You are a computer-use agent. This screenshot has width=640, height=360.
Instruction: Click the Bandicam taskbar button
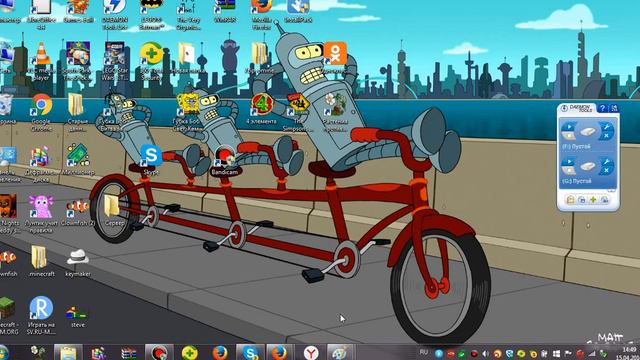[159, 352]
